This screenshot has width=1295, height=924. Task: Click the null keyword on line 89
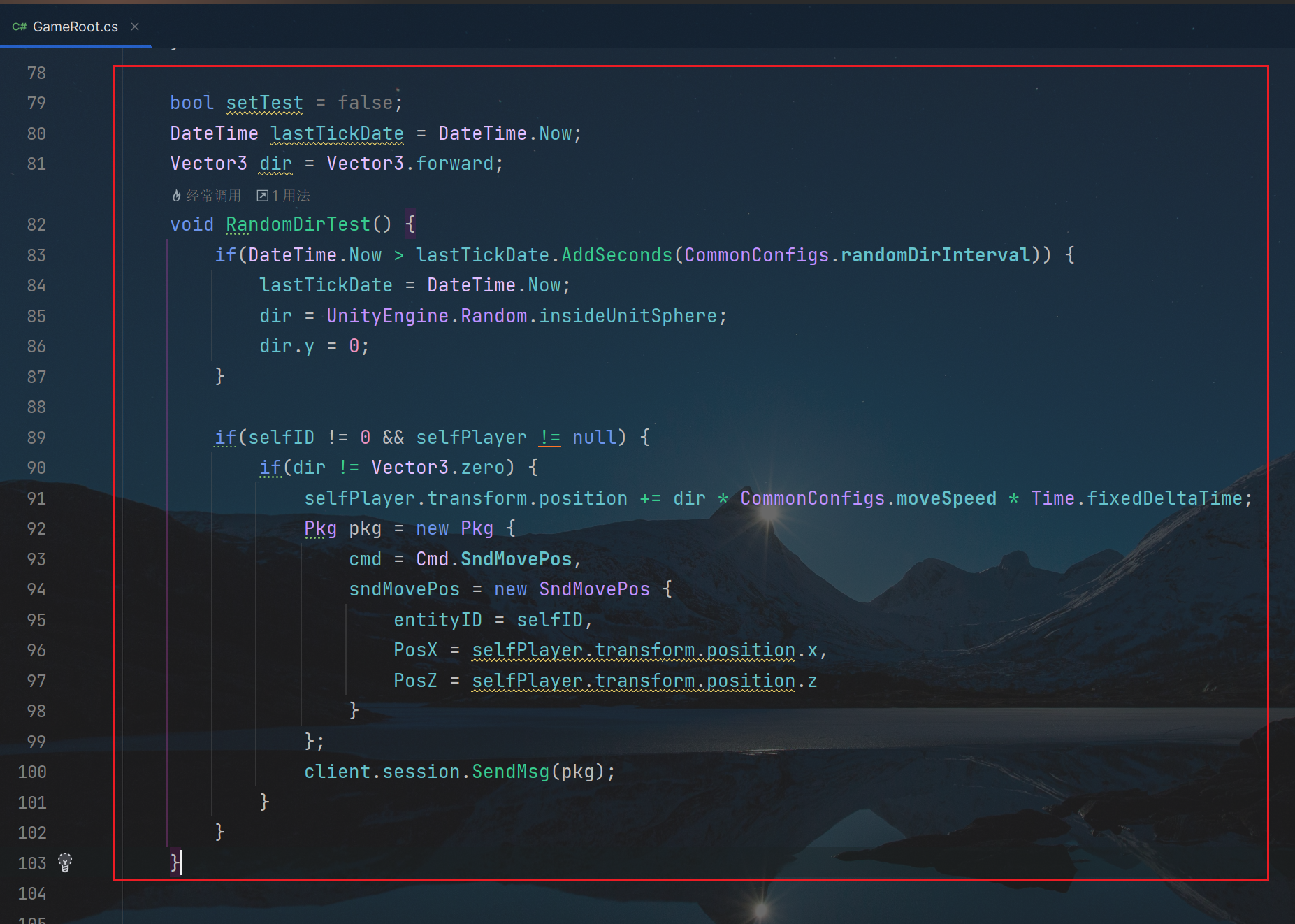point(594,438)
